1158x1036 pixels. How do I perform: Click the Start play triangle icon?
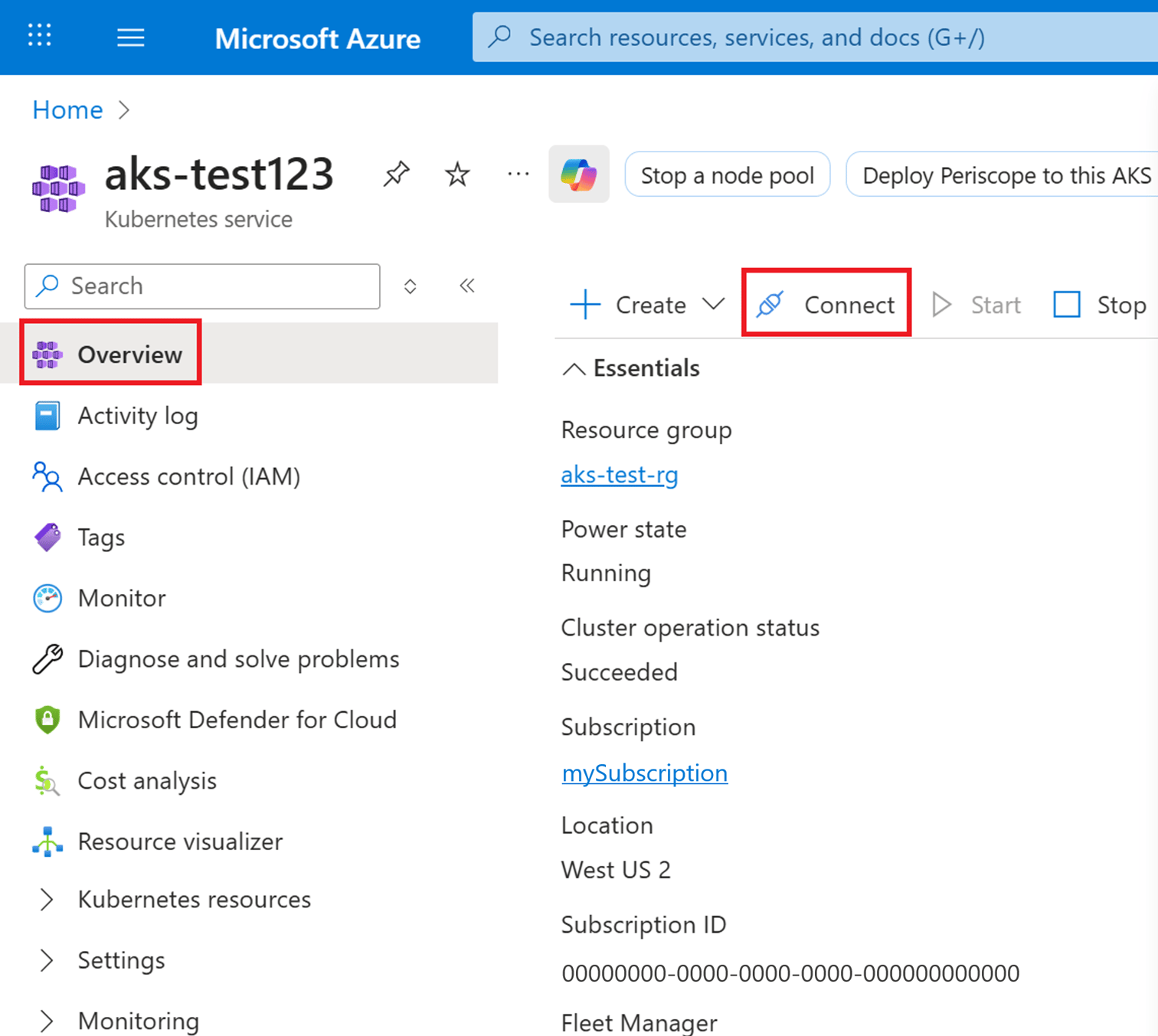[941, 305]
